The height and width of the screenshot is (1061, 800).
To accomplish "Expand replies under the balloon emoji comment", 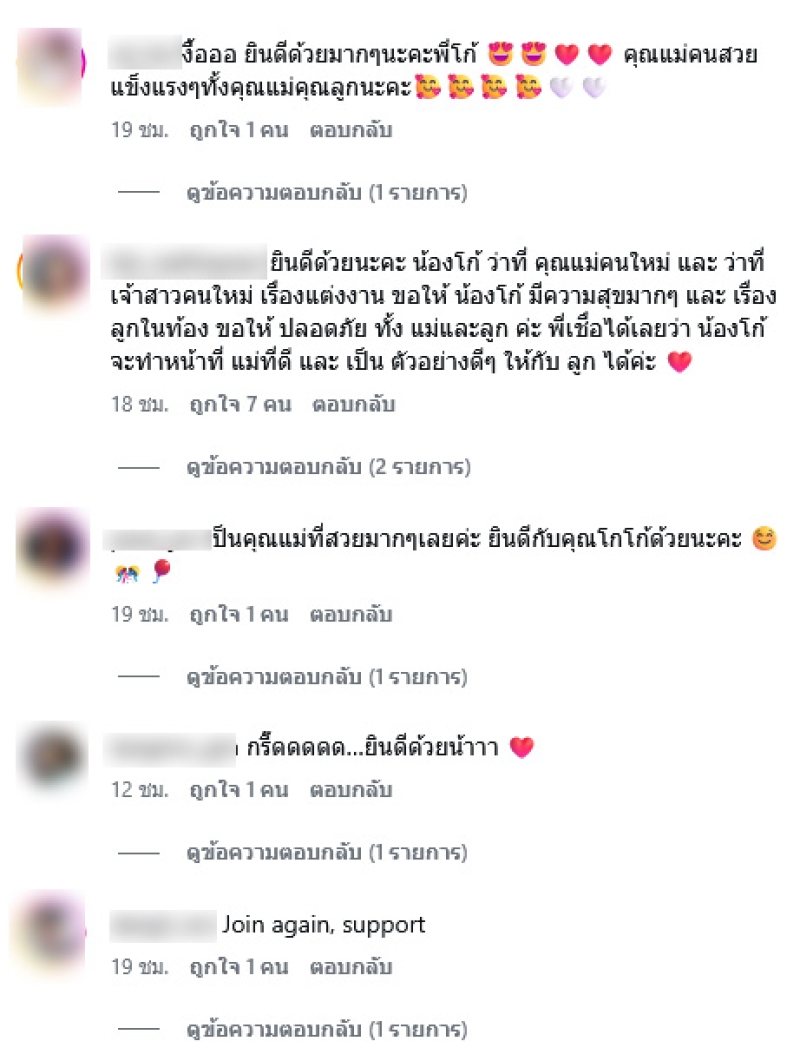I will tap(327, 677).
